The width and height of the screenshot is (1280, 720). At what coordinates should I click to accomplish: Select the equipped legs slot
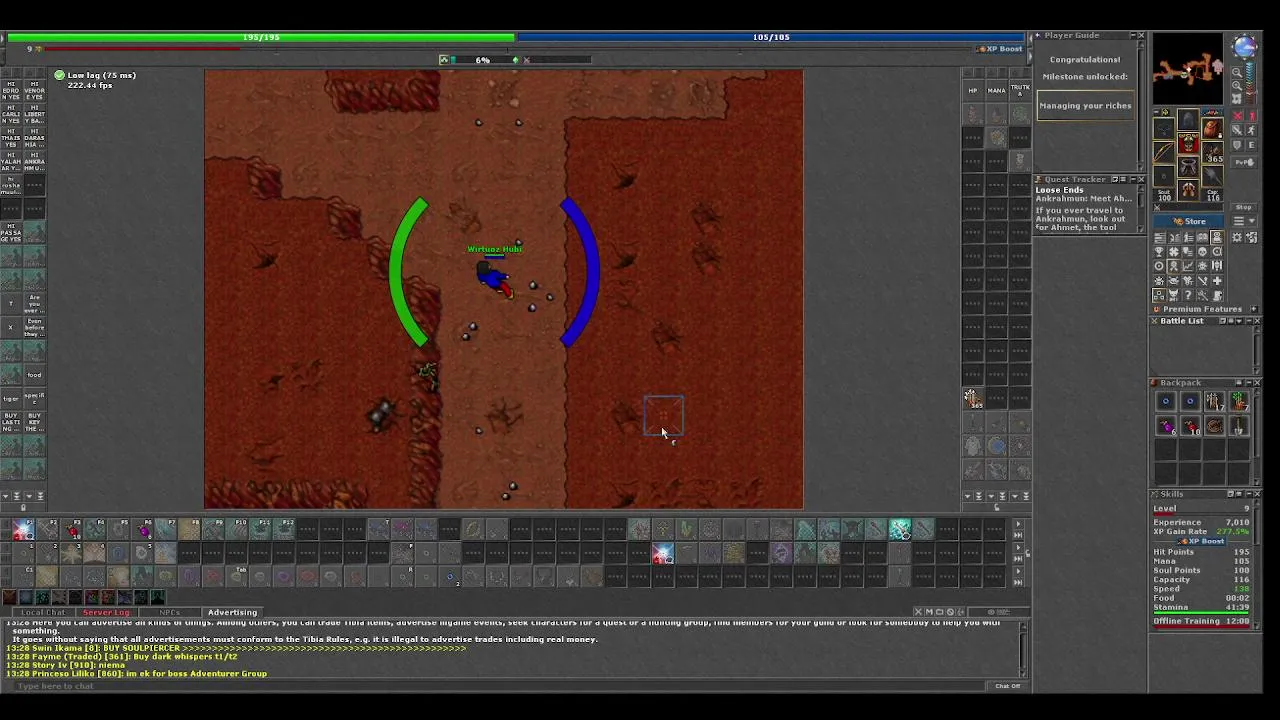(1188, 166)
